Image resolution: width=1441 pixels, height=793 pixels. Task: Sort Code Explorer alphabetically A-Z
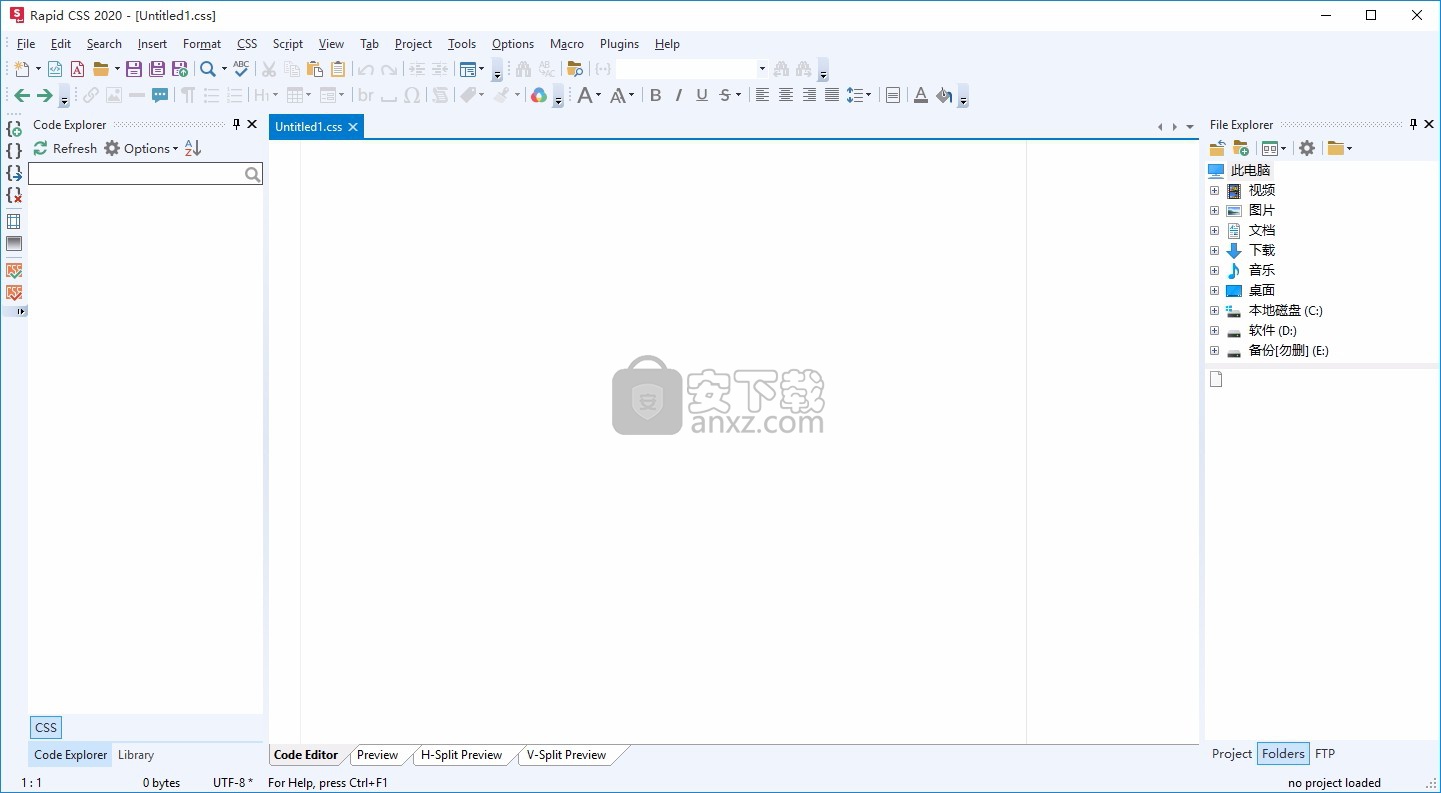pyautogui.click(x=193, y=148)
